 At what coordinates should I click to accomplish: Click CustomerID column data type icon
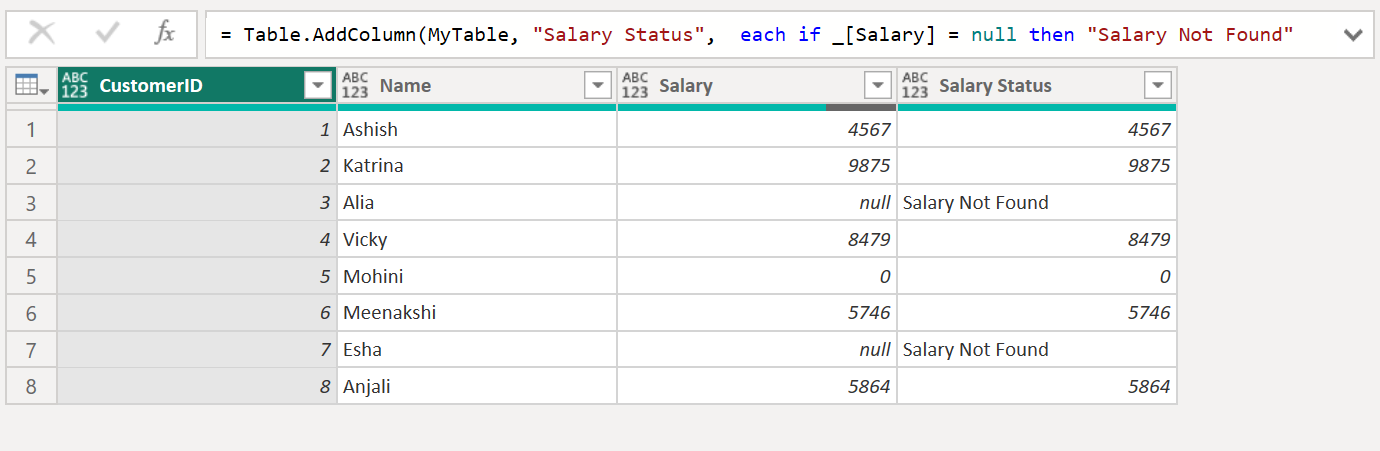point(75,86)
